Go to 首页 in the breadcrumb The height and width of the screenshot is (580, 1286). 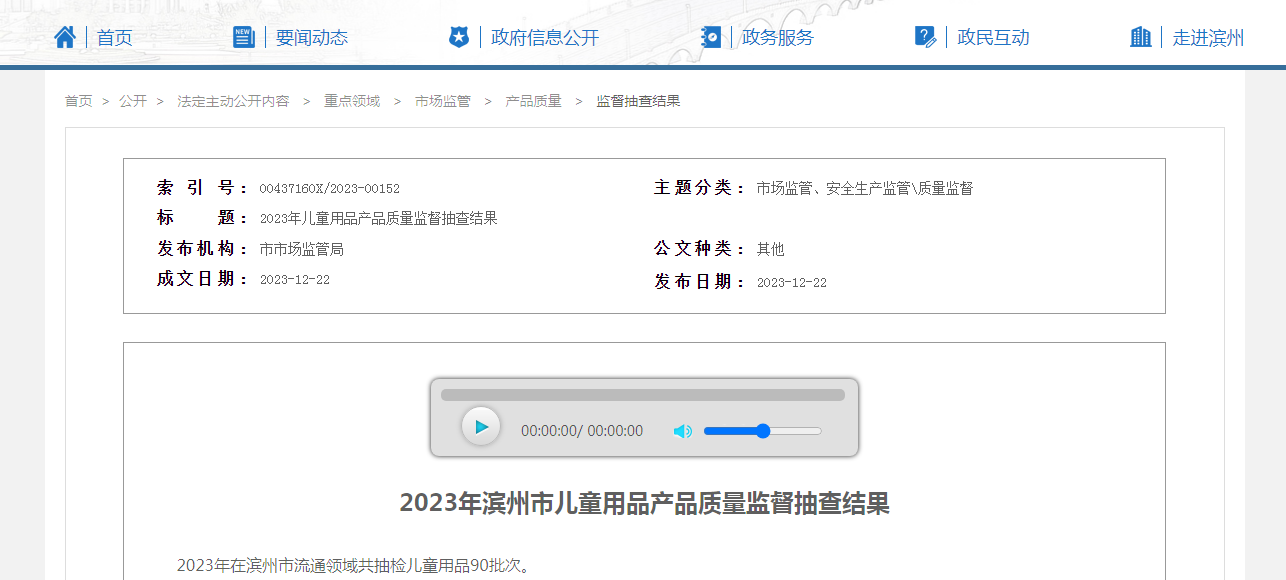click(x=79, y=101)
